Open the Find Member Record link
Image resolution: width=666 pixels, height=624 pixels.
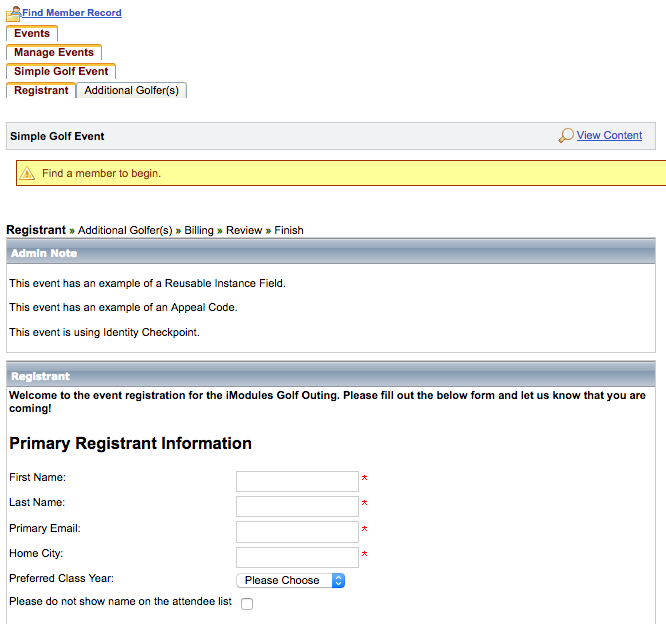click(x=72, y=13)
